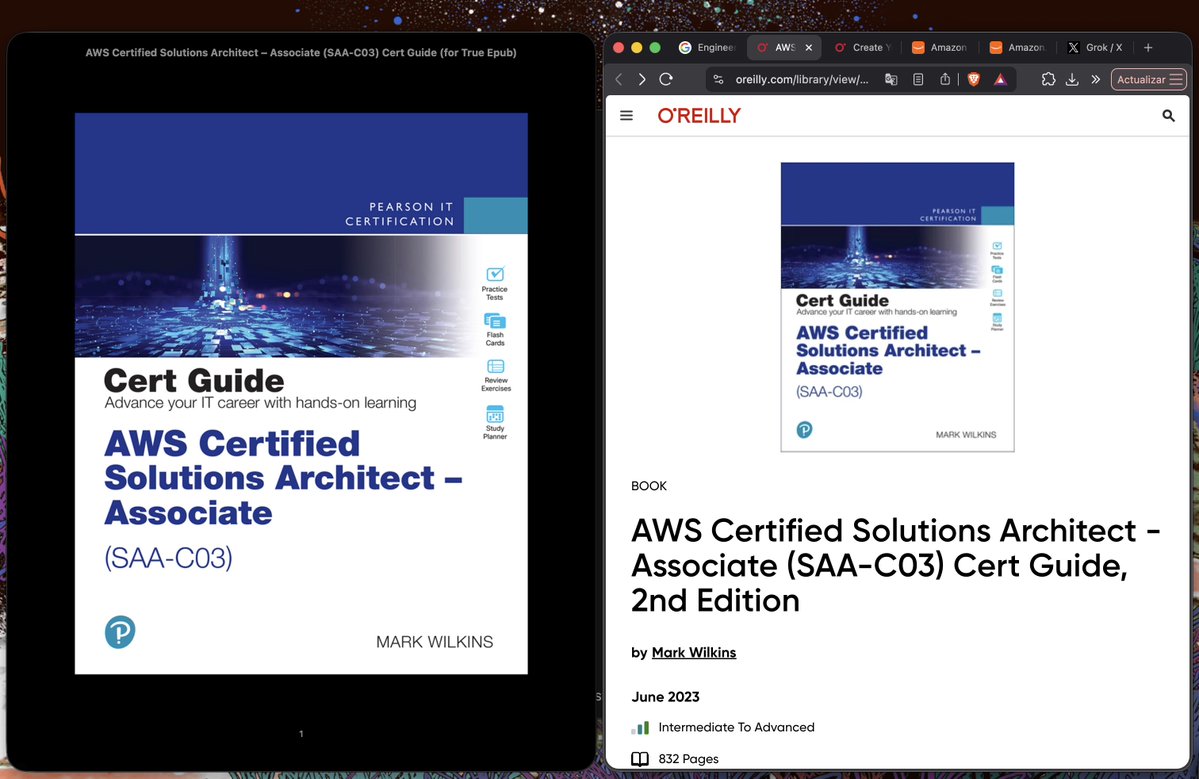Click the BOOK label above title
This screenshot has width=1199, height=779.
649,486
